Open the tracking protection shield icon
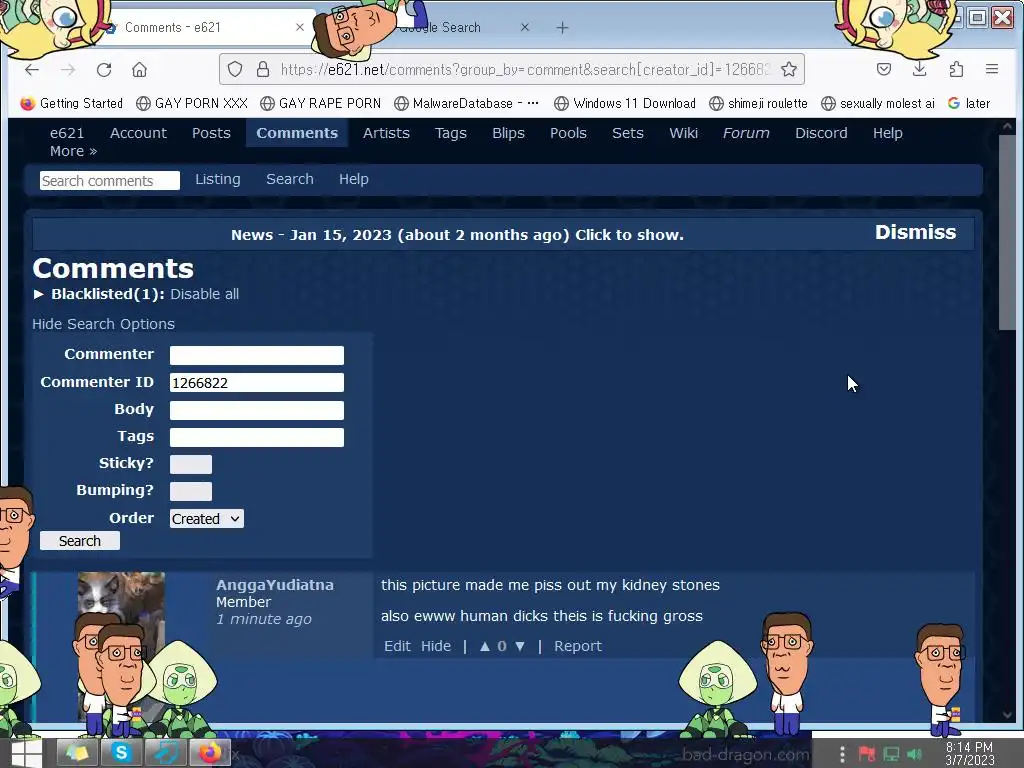The image size is (1024, 768). pyautogui.click(x=235, y=69)
